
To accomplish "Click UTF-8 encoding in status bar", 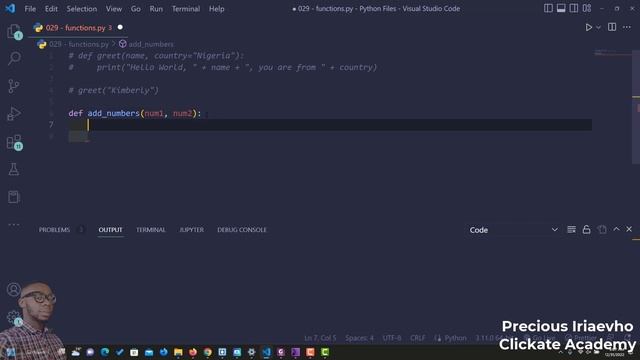I will (x=392, y=338).
